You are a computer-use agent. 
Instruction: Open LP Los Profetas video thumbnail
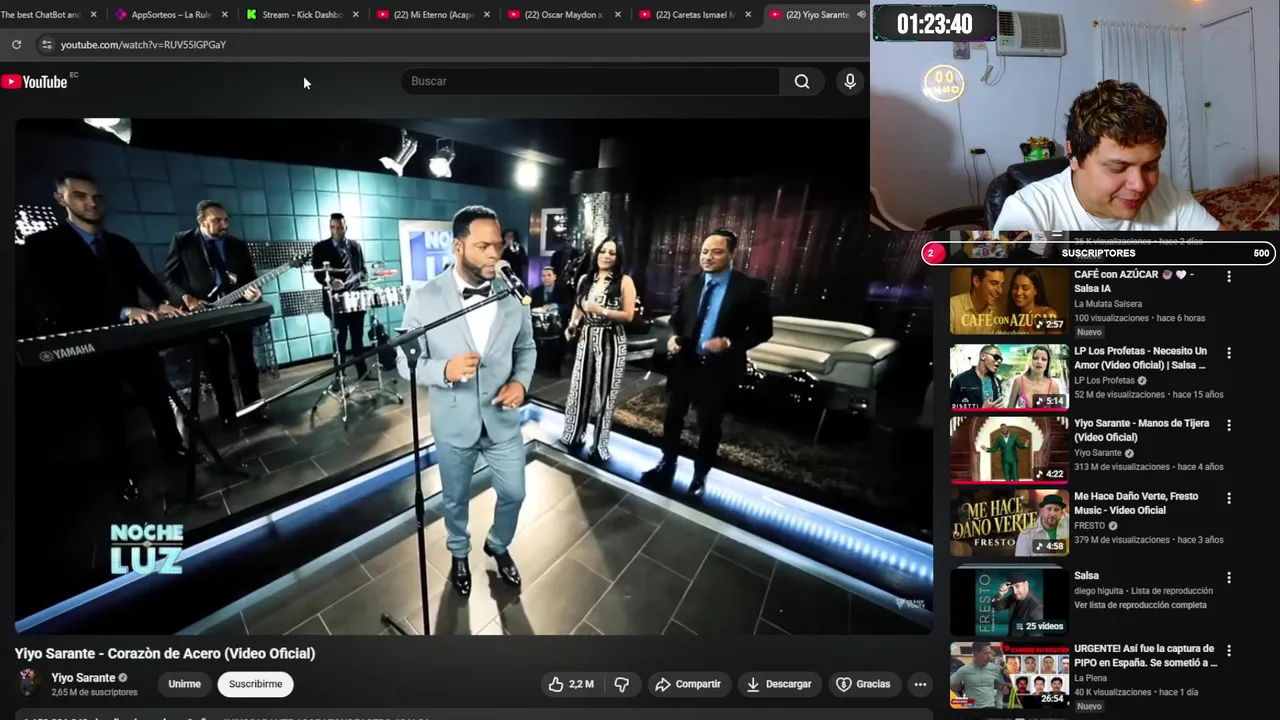[x=1009, y=377]
